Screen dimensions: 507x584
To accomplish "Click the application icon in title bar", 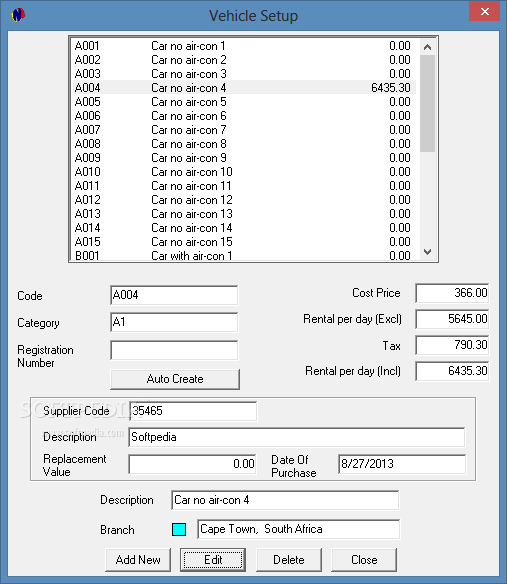I will 18,15.
